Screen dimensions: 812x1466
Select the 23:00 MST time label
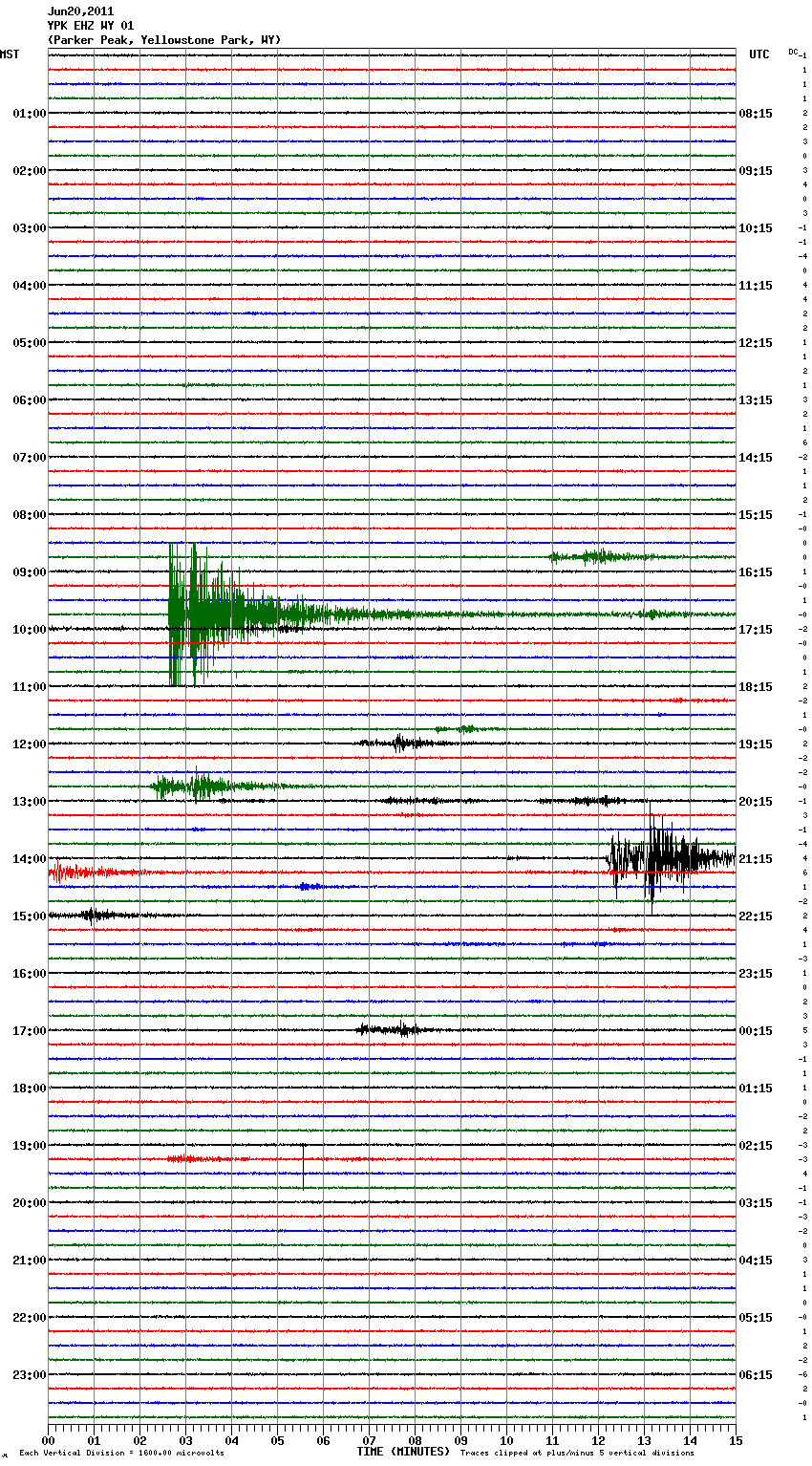29,1375
